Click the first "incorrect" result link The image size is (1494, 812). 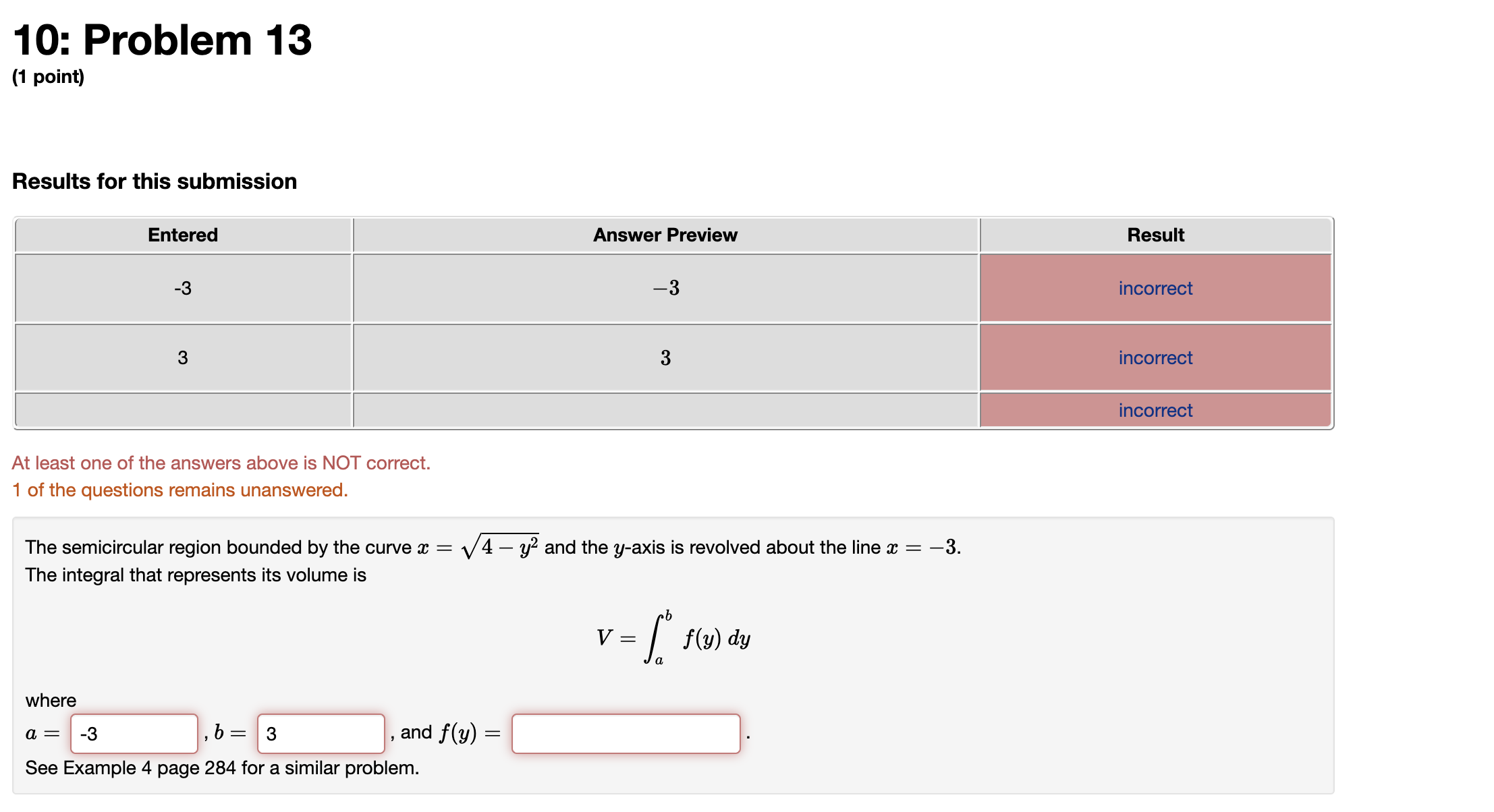(1155, 288)
